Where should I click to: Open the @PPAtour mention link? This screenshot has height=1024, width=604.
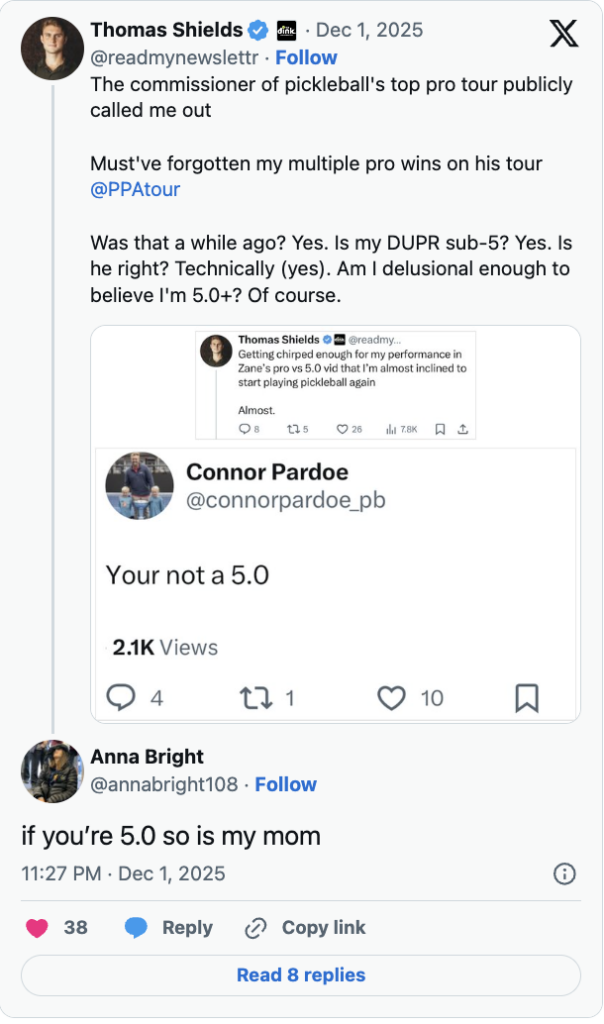135,189
